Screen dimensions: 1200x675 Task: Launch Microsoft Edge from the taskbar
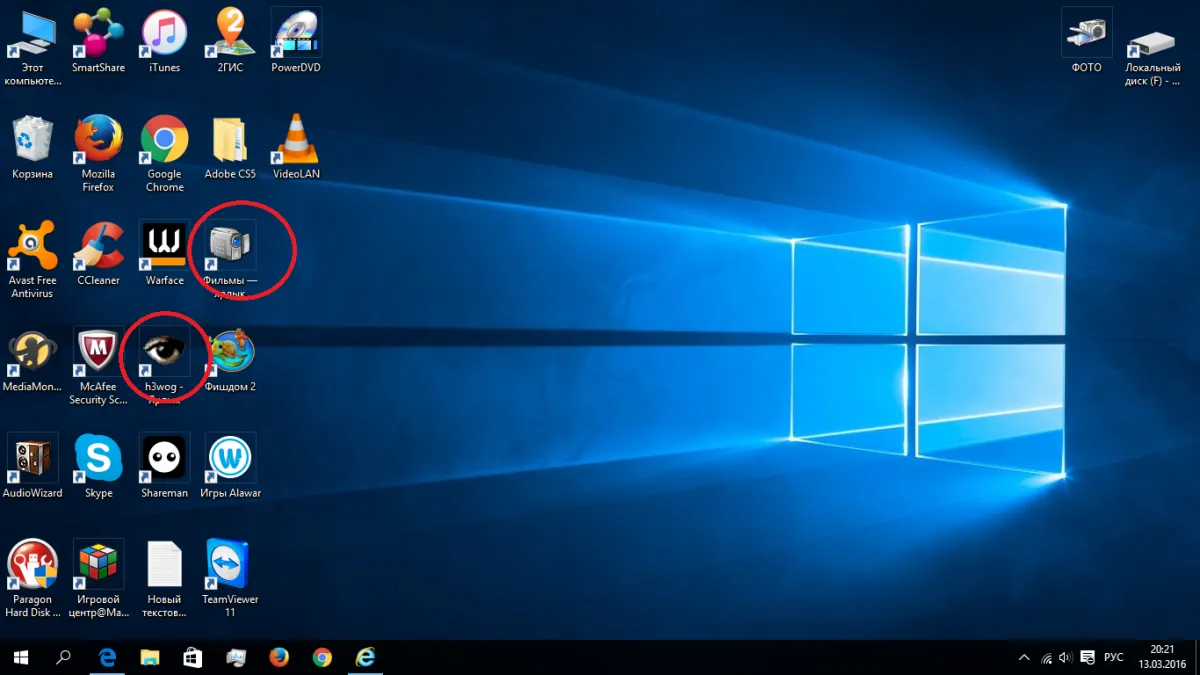107,657
